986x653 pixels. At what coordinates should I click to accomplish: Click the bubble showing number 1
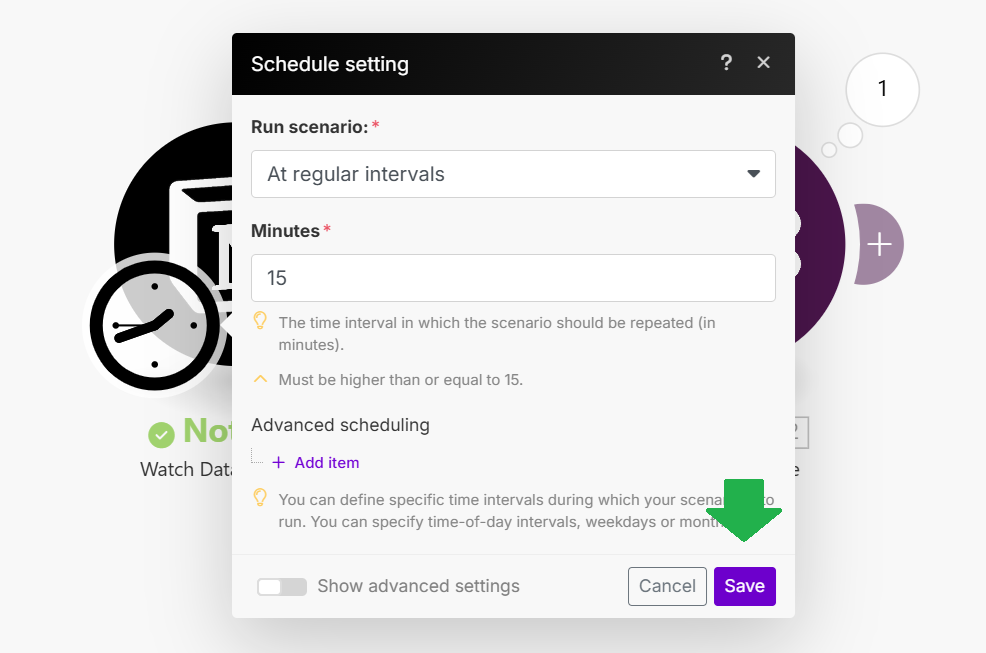click(883, 89)
